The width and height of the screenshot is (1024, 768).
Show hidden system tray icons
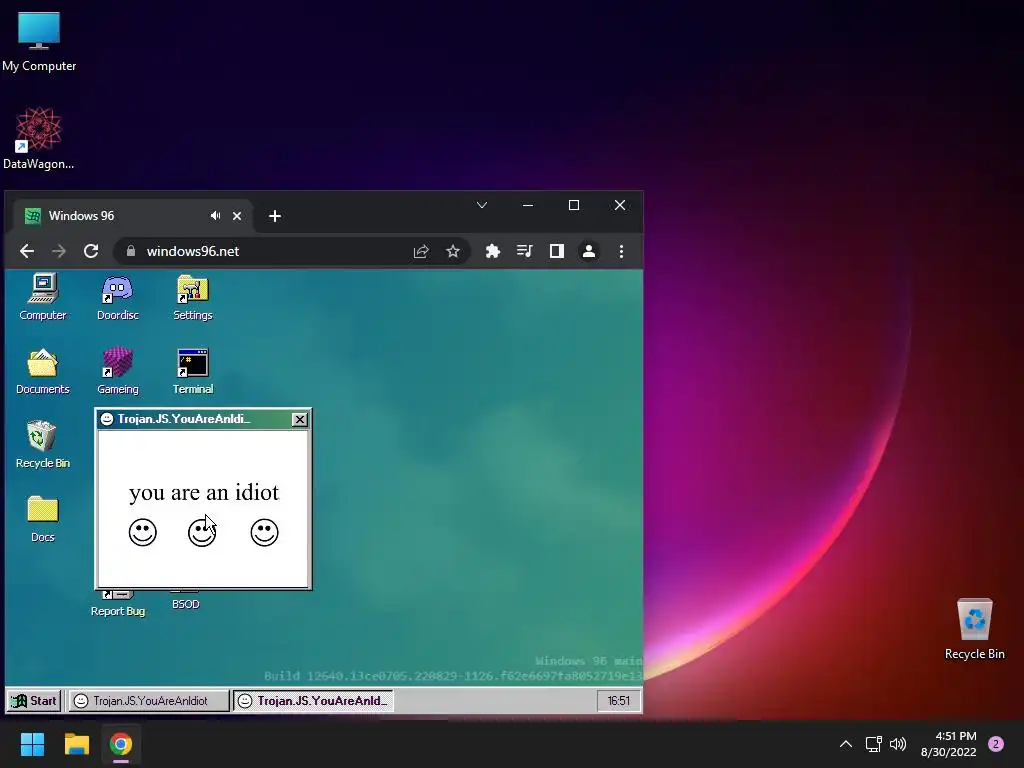pyautogui.click(x=846, y=744)
